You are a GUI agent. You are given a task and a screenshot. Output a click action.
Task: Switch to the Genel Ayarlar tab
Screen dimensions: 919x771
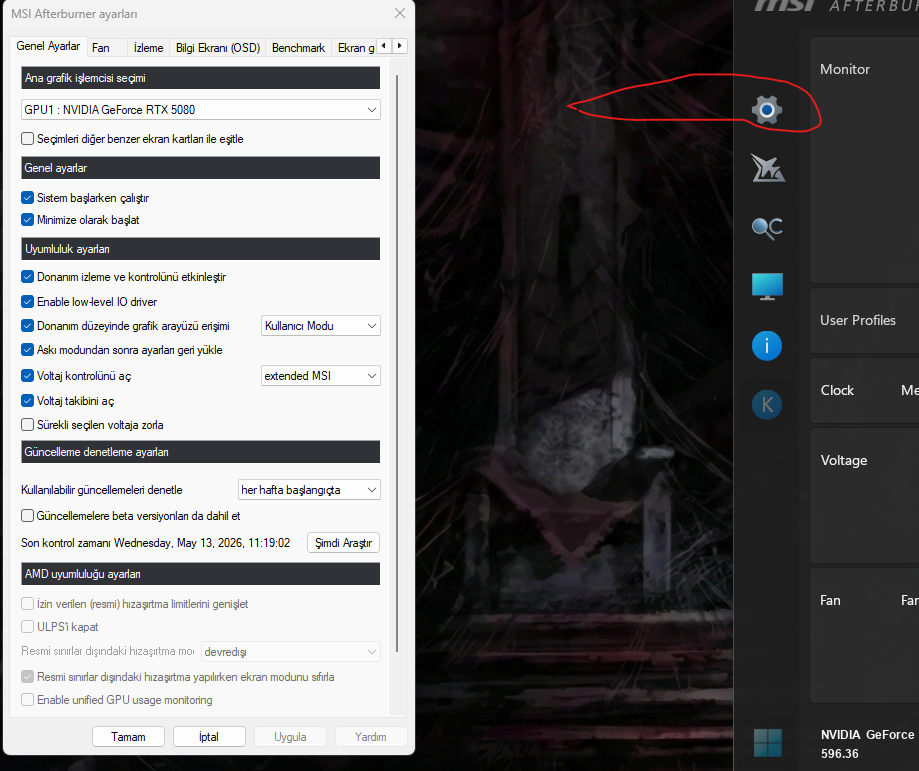click(48, 46)
